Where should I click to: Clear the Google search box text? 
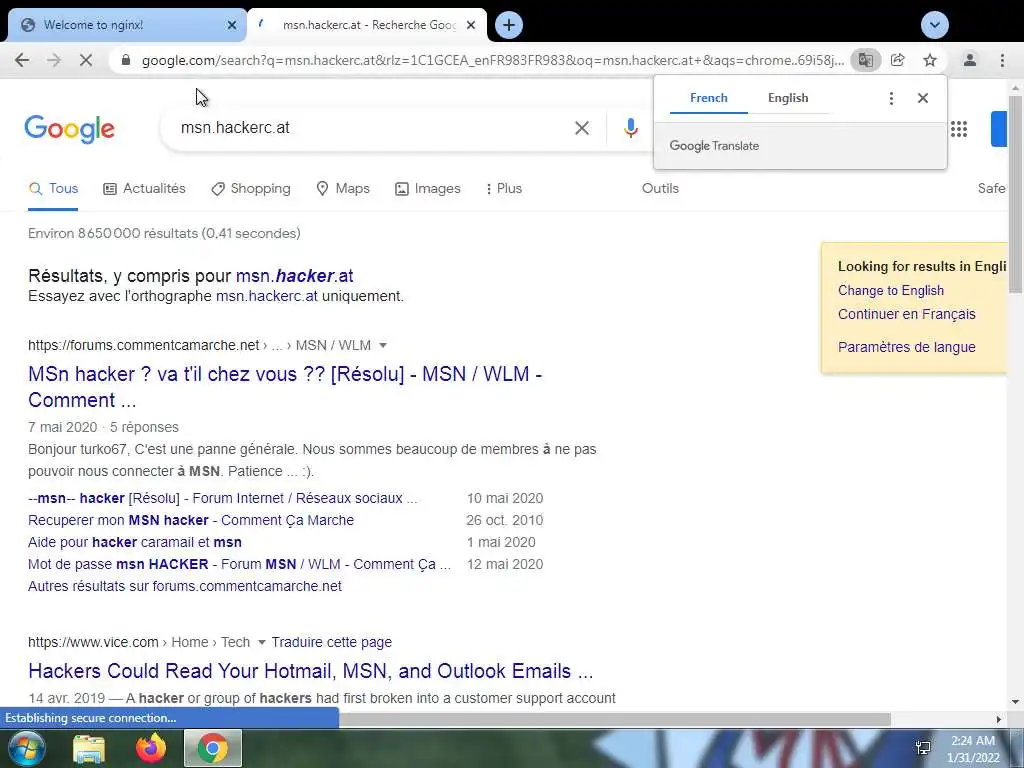point(582,128)
